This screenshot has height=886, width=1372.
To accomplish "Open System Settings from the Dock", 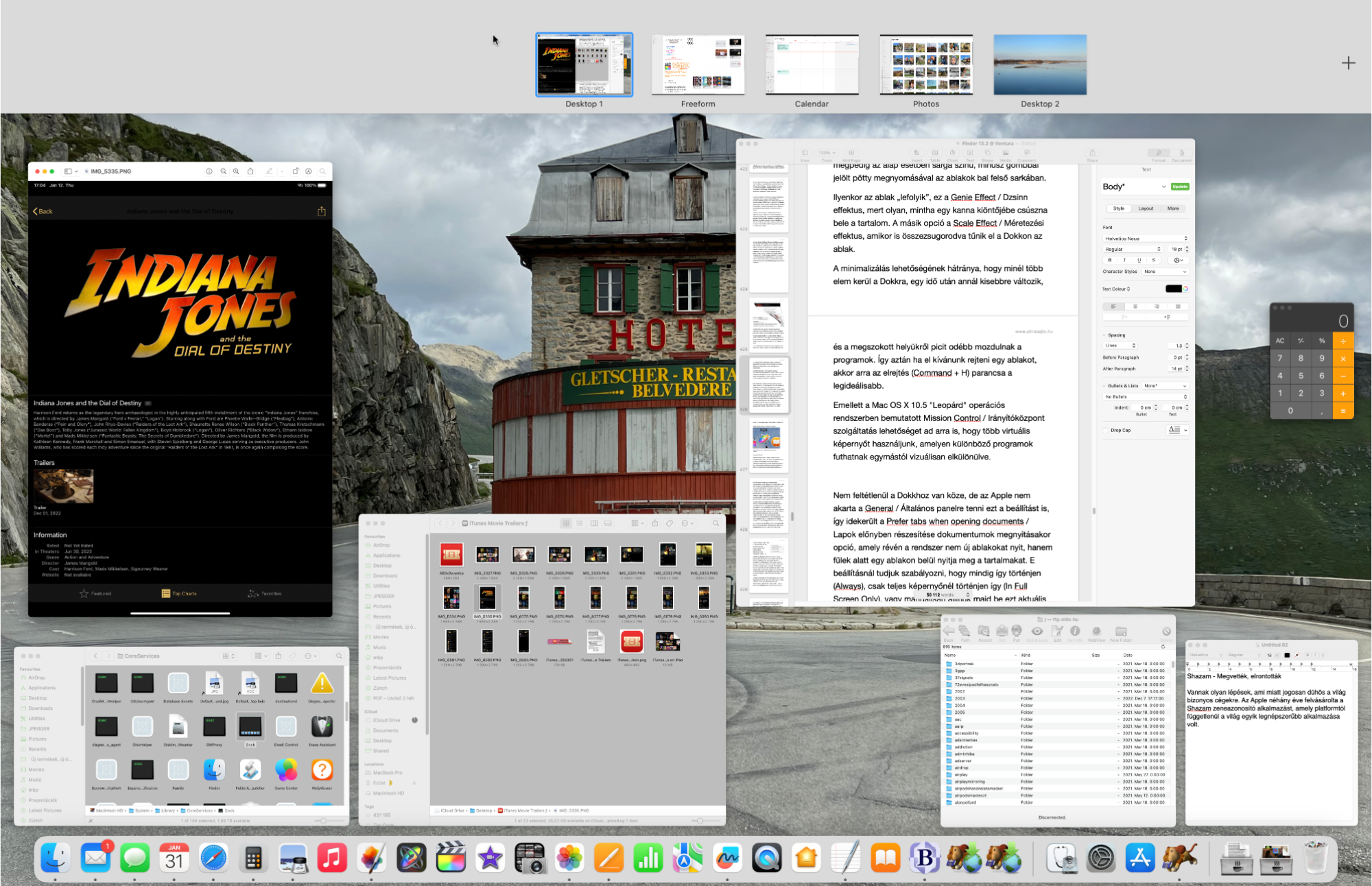I will (x=1101, y=858).
